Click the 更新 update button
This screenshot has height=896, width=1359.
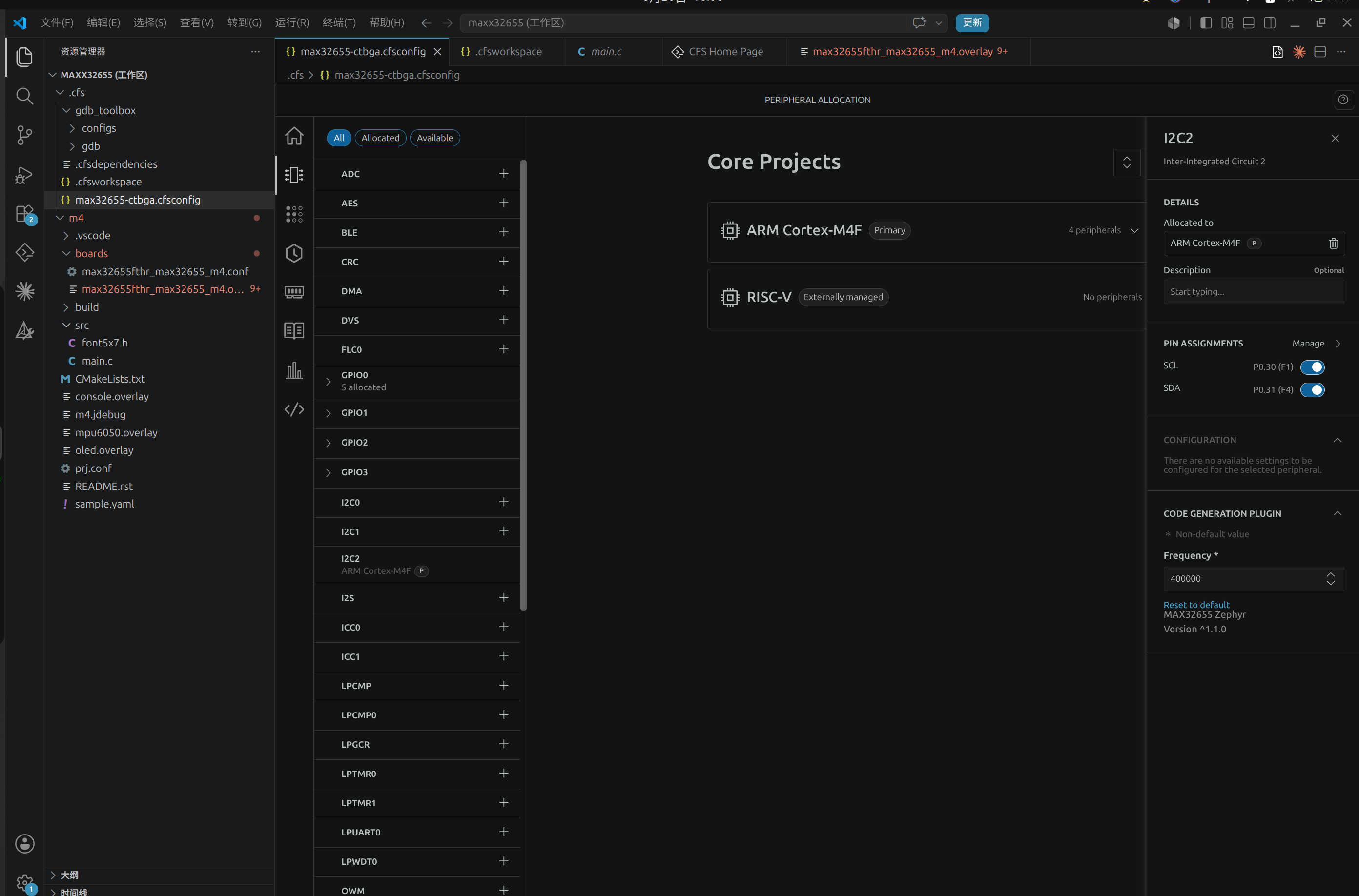point(972,23)
